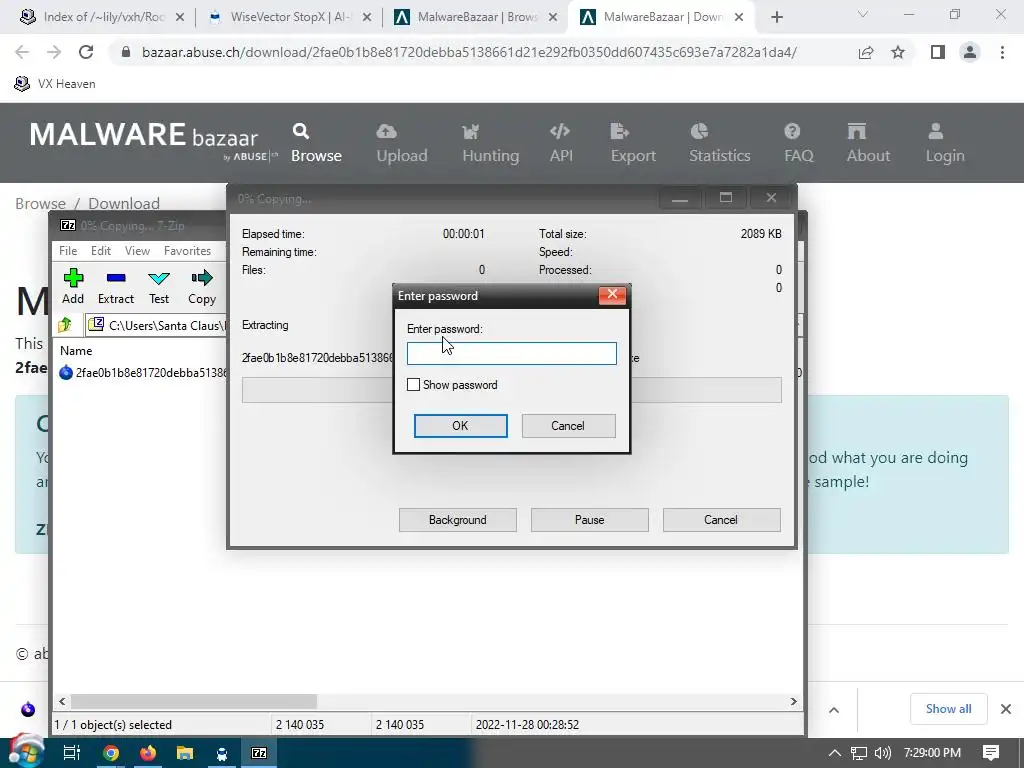Screen dimensions: 1024x768
Task: Click the 7-Zip address path field
Action: point(157,325)
